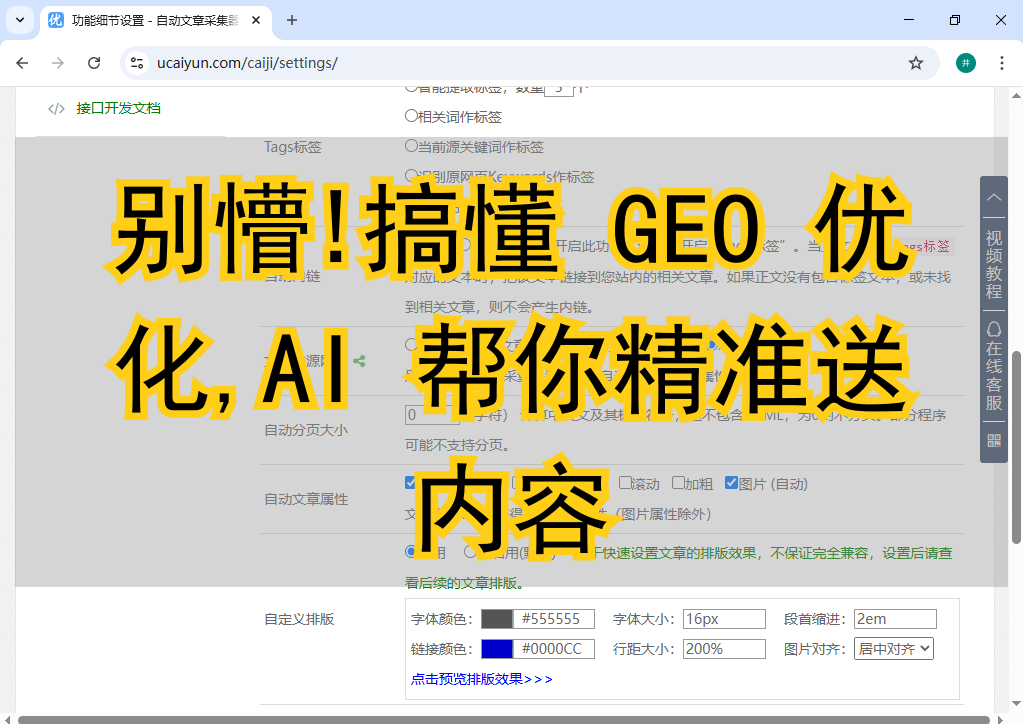The width and height of the screenshot is (1023, 724).
Task: Click the blue link color swatch
Action: (497, 649)
